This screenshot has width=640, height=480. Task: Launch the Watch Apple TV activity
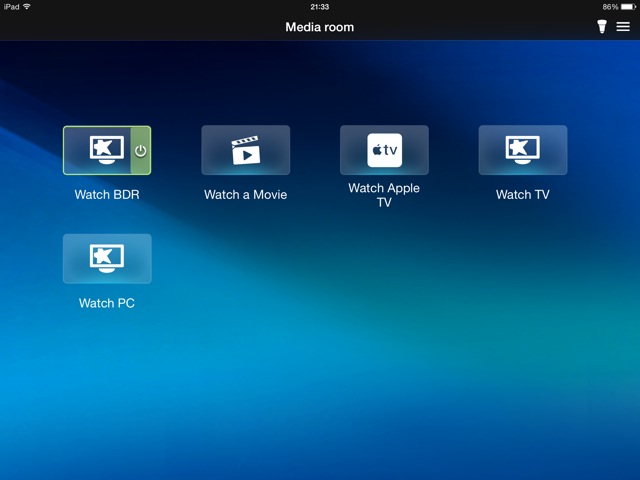(x=384, y=150)
